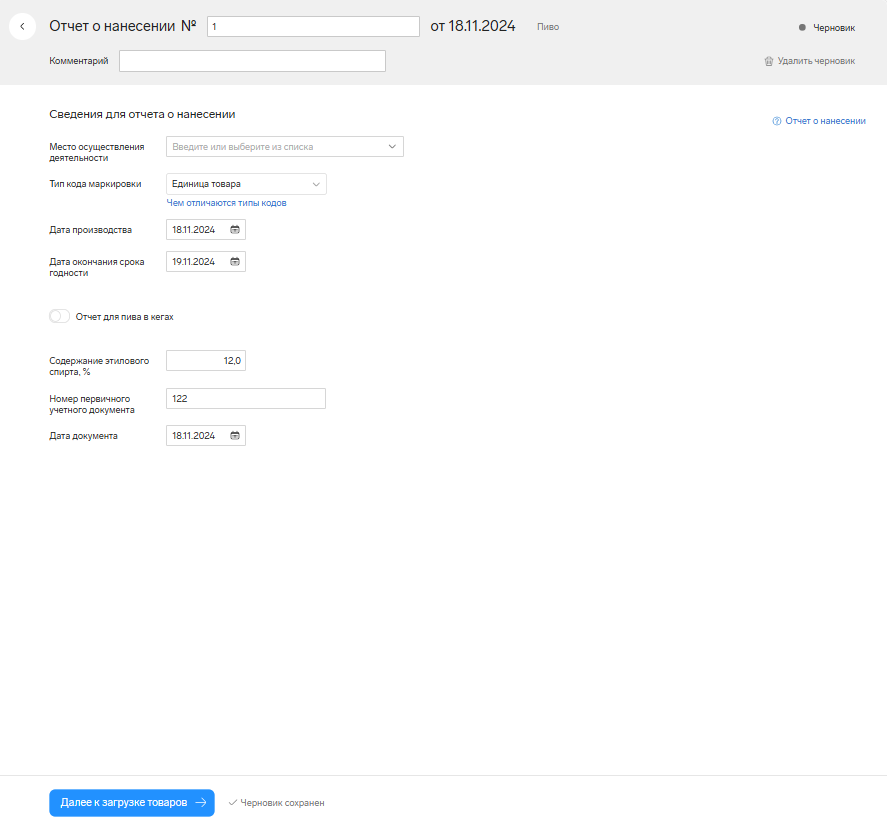Toggle Отчет для пива в кегах switch
The height and width of the screenshot is (826, 887).
pos(59,316)
